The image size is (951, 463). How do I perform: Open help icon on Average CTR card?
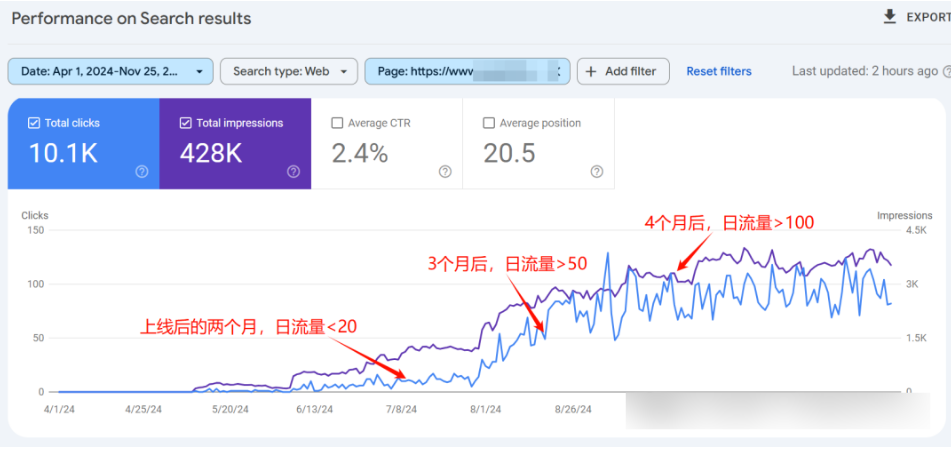(445, 172)
